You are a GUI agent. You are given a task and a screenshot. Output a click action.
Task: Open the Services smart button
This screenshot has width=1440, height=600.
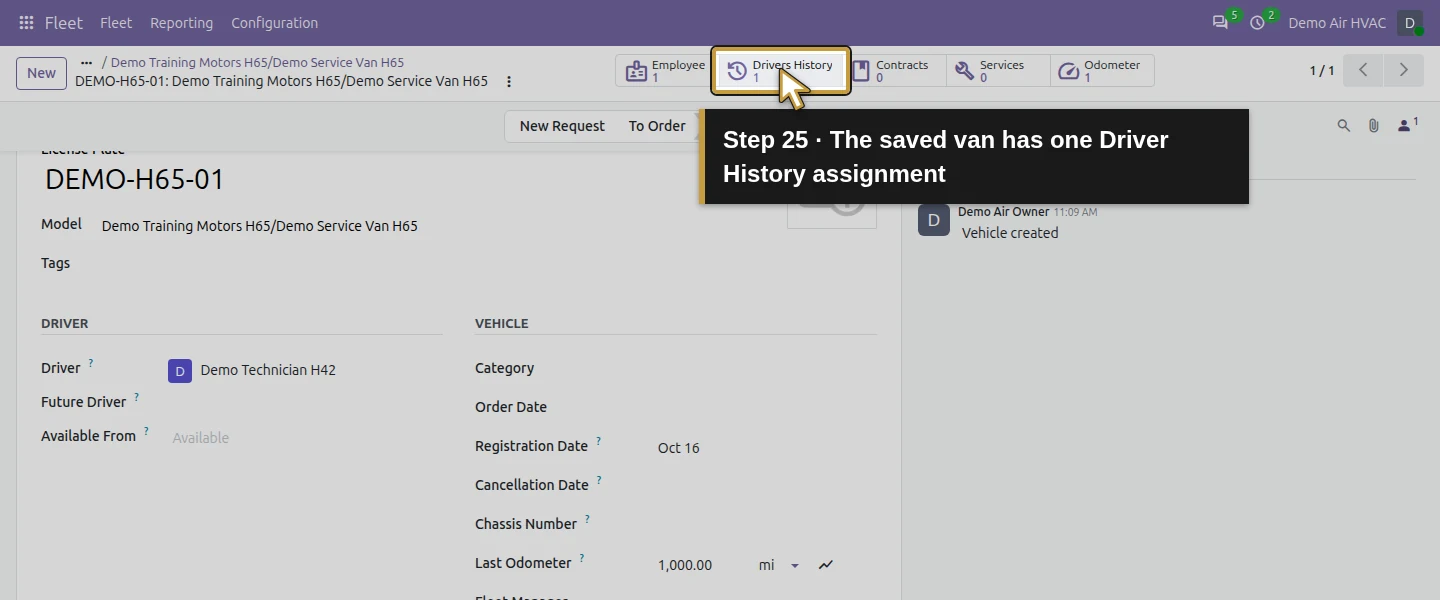point(998,70)
